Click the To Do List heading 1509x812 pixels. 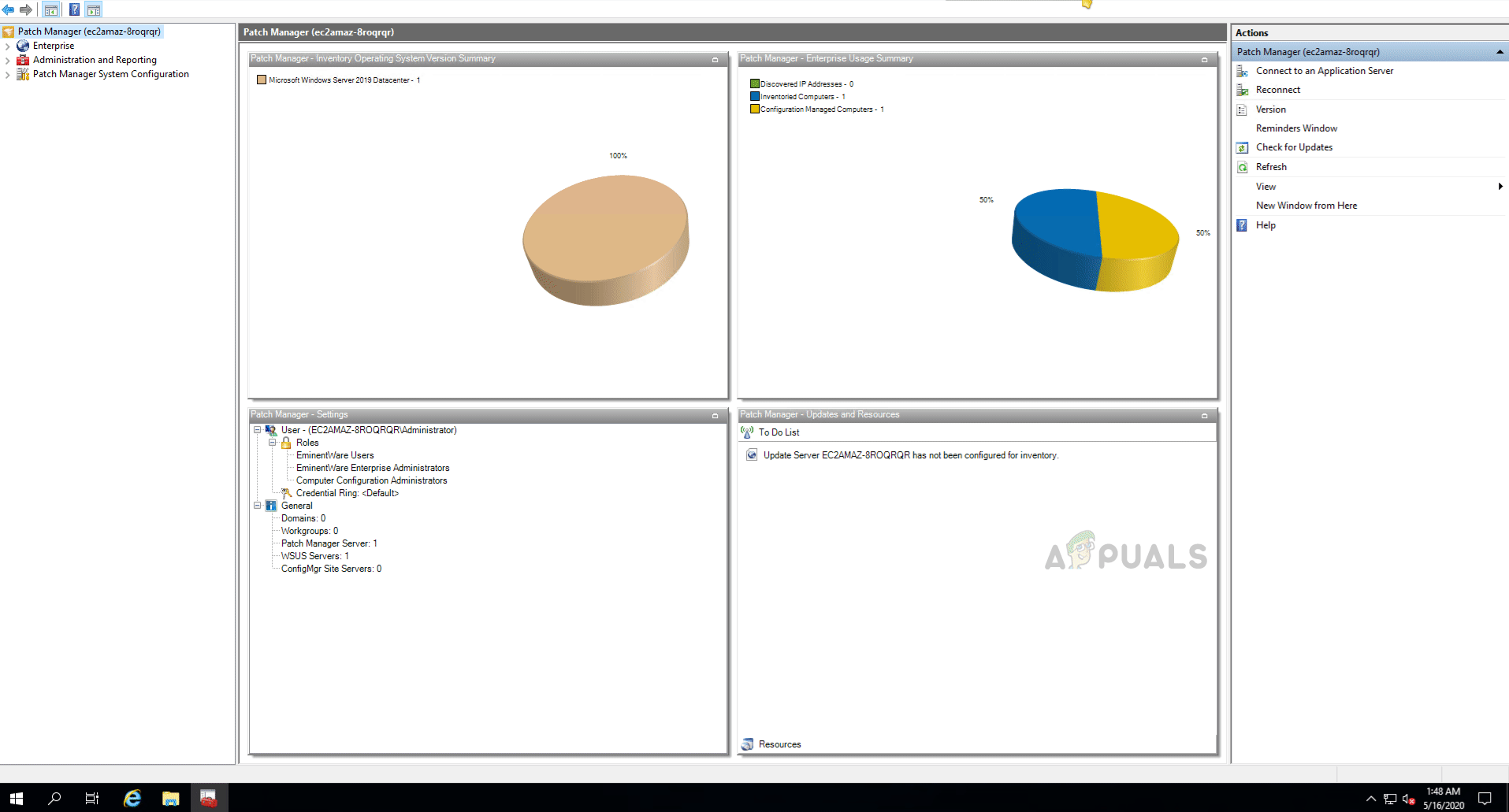point(779,432)
